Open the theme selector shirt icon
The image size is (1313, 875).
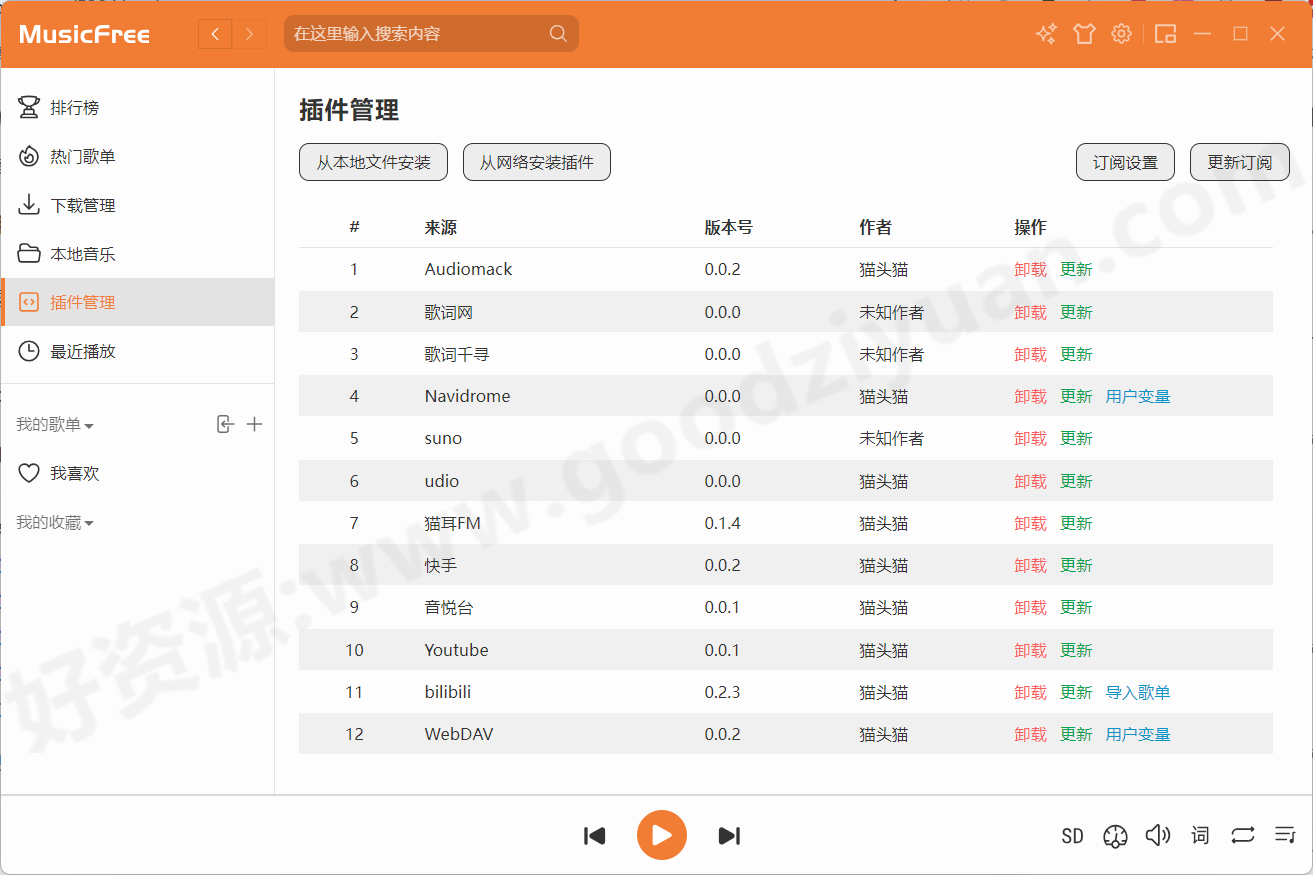[x=1084, y=33]
